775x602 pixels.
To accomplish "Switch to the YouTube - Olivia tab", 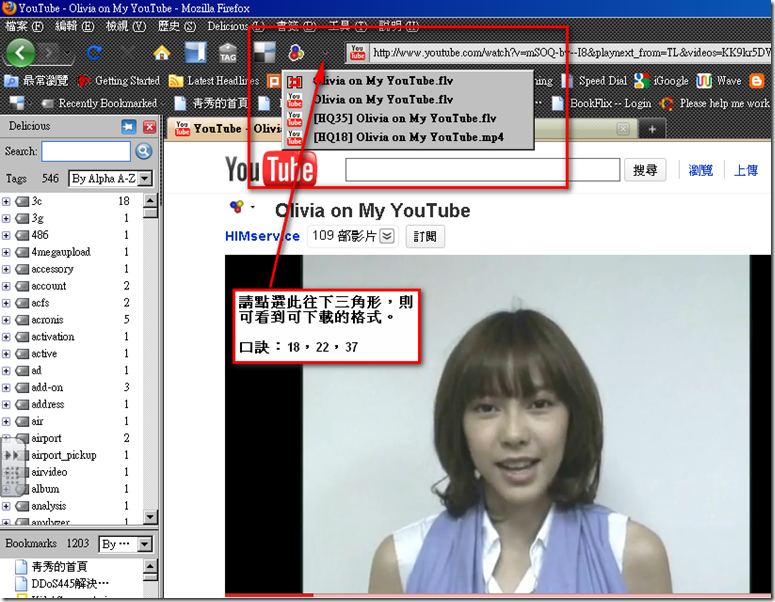I will (225, 129).
